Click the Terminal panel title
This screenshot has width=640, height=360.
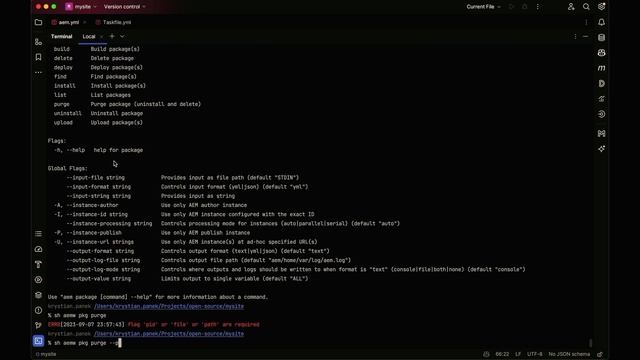point(61,37)
